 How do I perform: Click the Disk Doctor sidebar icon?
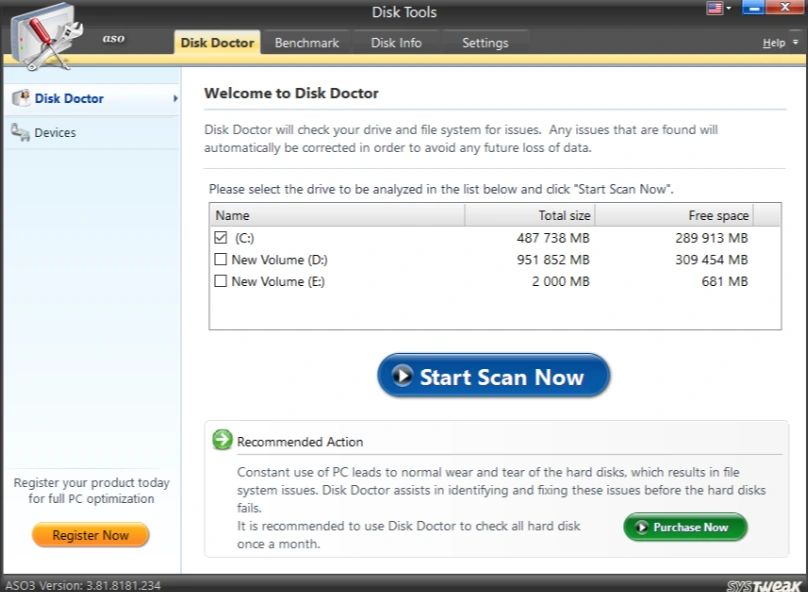pyautogui.click(x=21, y=98)
